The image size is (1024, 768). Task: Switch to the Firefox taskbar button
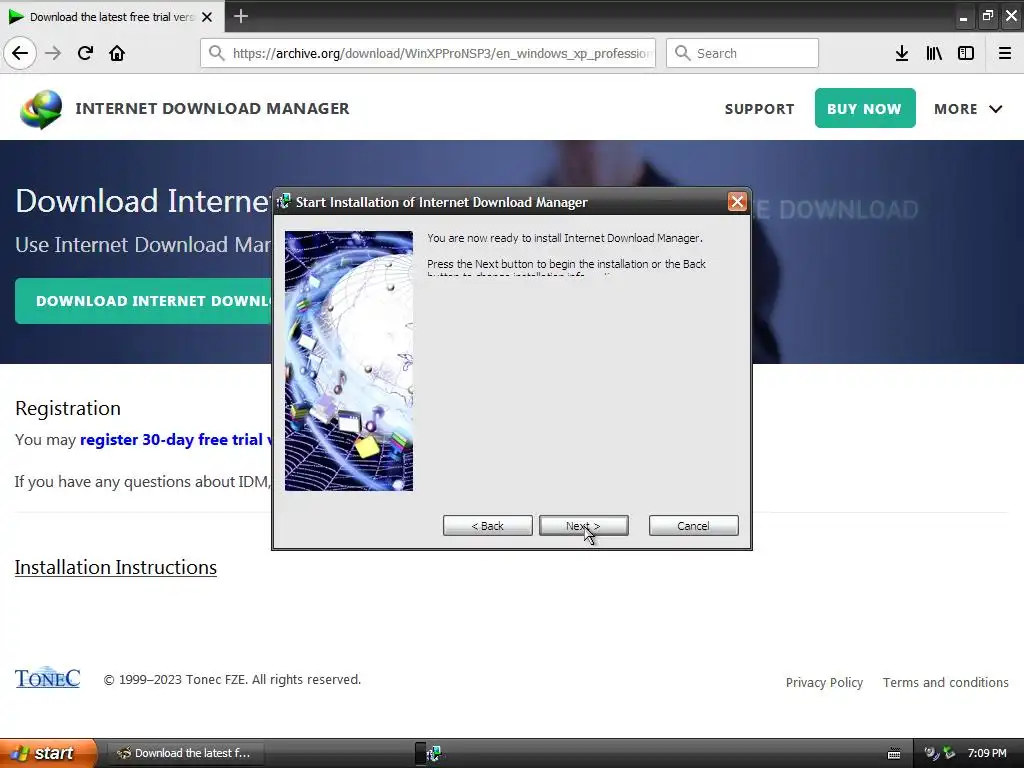click(185, 753)
